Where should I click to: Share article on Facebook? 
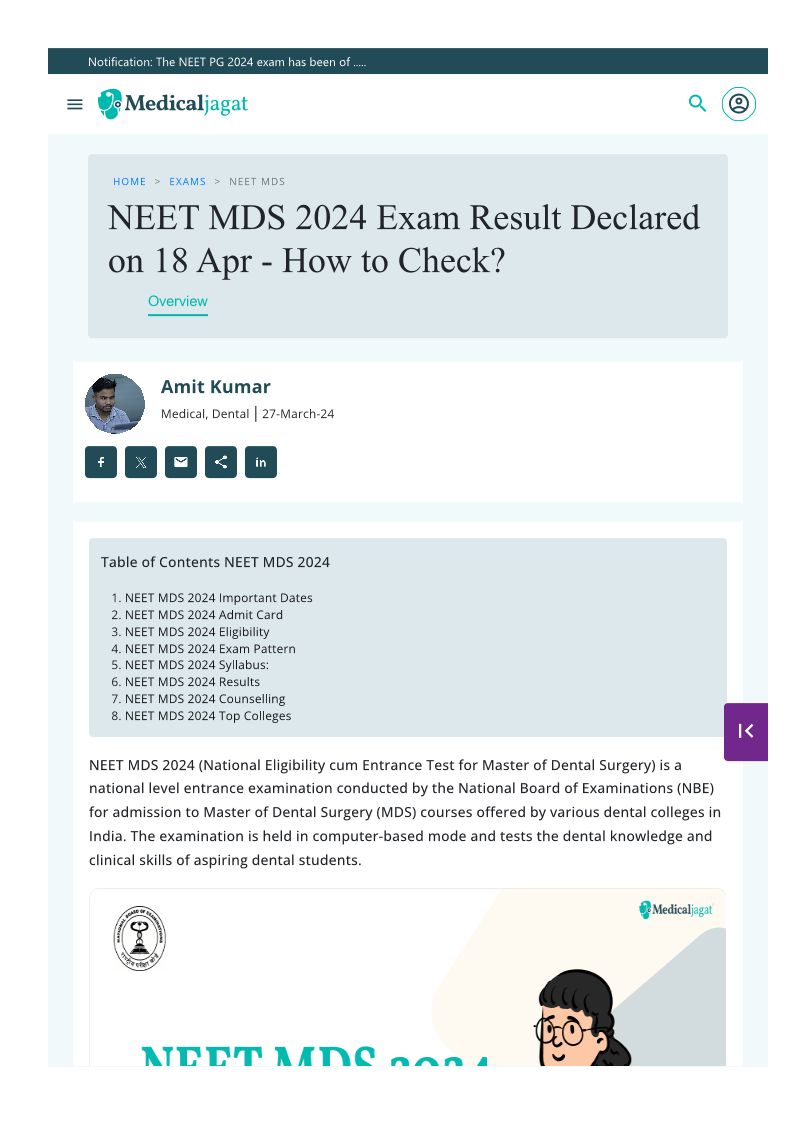(x=101, y=462)
